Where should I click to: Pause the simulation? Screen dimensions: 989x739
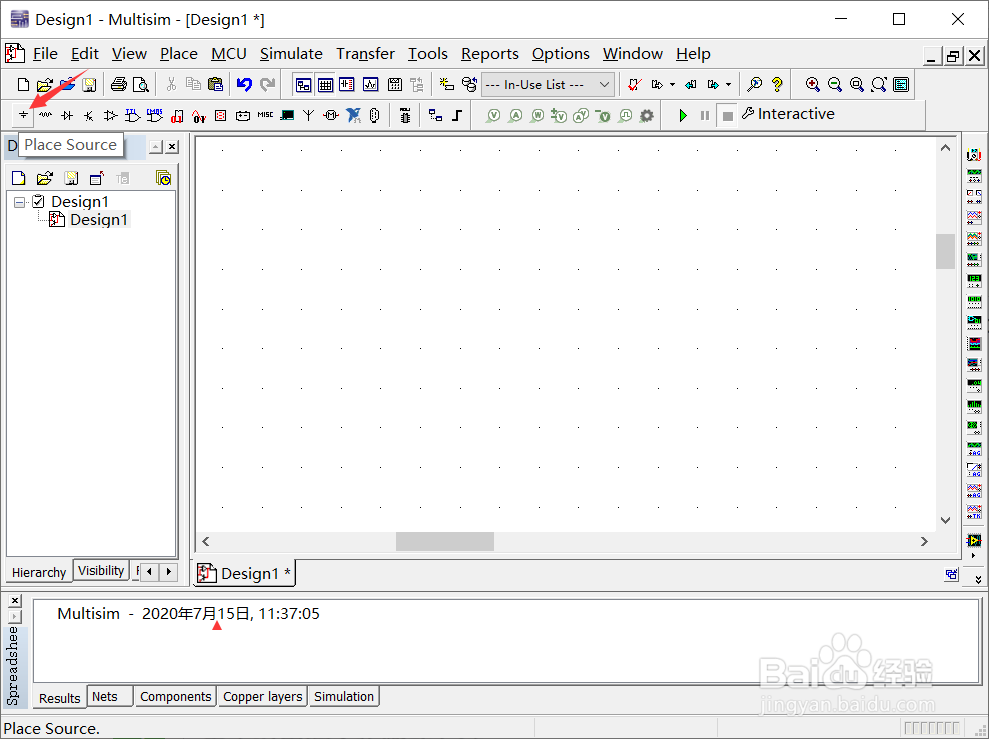[705, 115]
